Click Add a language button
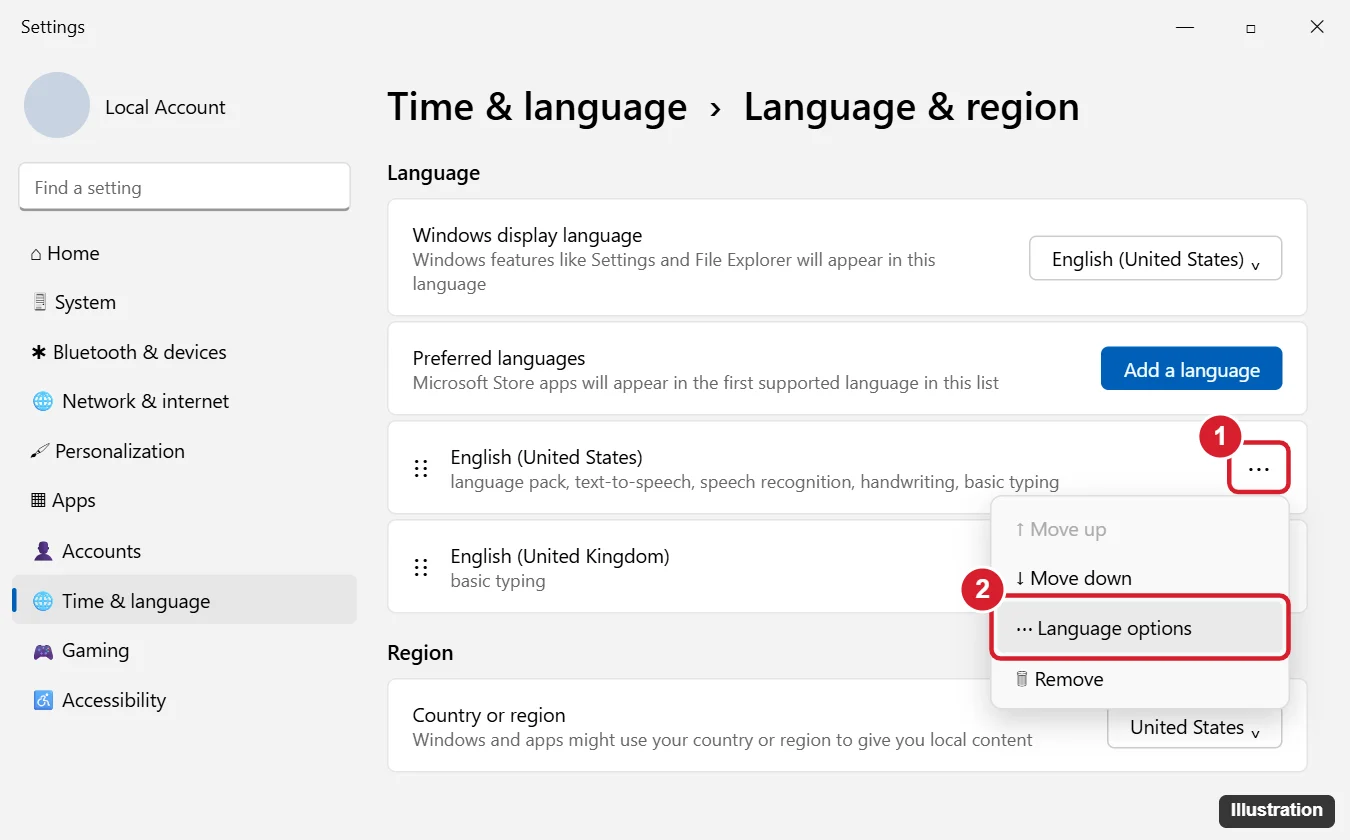Screen dimensions: 1350x840 coord(1191,369)
